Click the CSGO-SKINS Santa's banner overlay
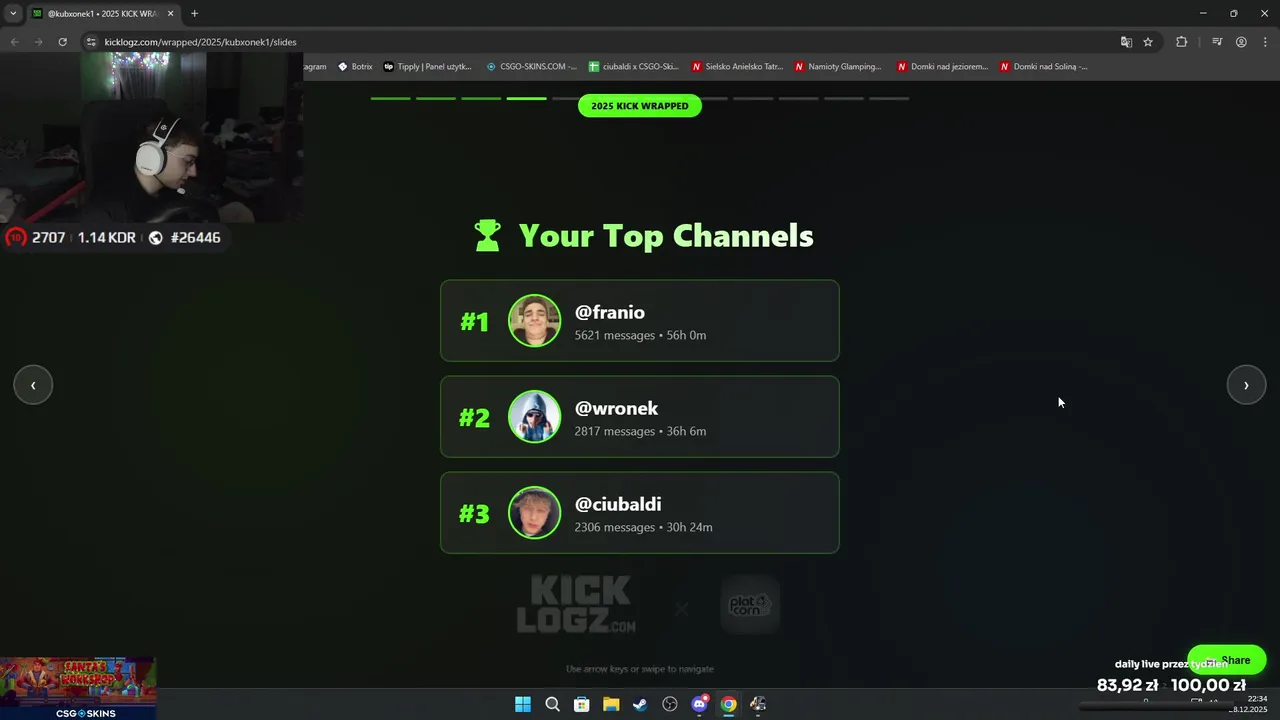The width and height of the screenshot is (1280, 720). pos(78,688)
